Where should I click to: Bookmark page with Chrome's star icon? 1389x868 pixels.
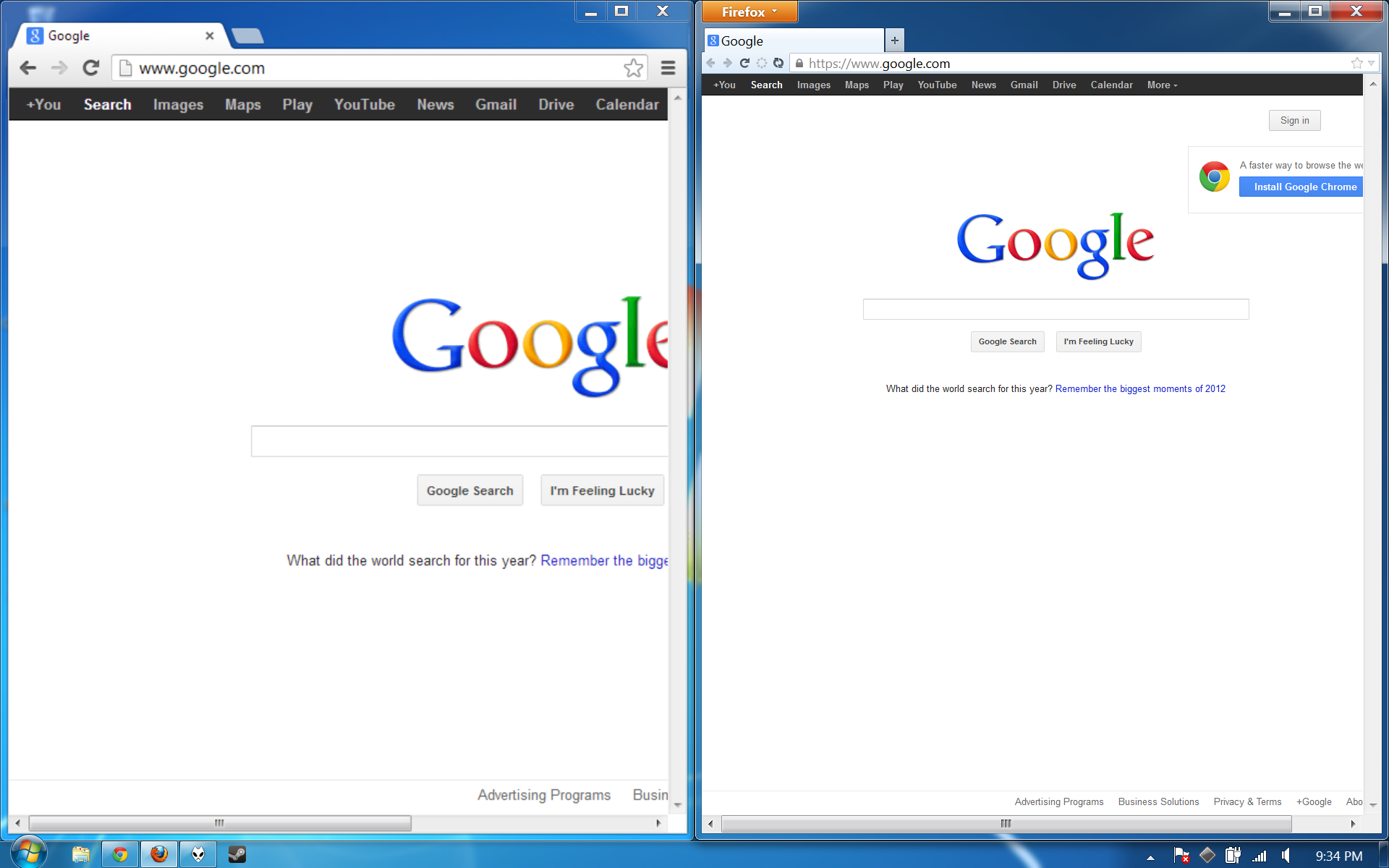(x=633, y=68)
